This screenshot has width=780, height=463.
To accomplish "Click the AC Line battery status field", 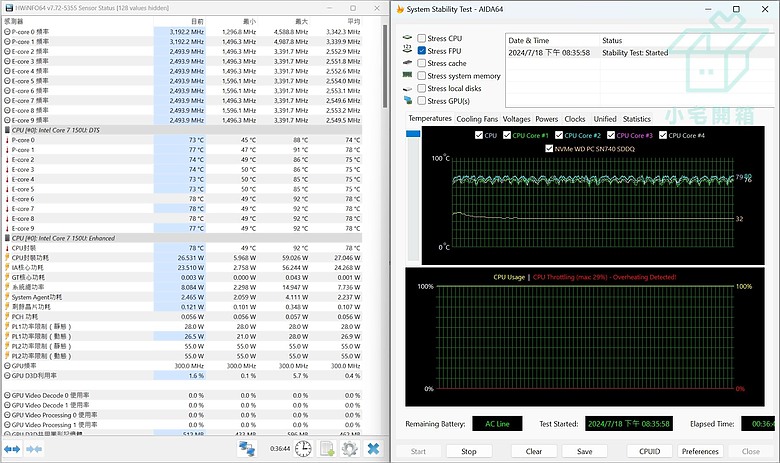I will 497,424.
